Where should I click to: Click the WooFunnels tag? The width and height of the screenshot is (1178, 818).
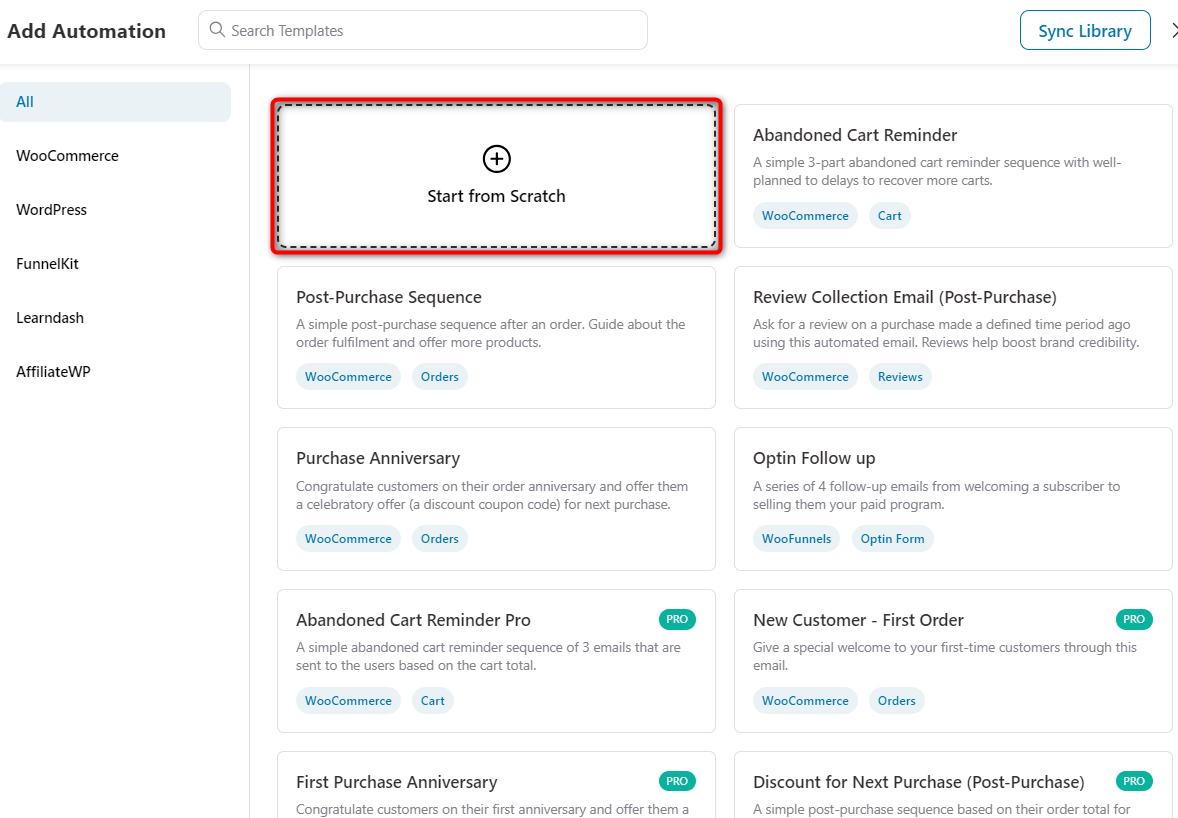[796, 539]
